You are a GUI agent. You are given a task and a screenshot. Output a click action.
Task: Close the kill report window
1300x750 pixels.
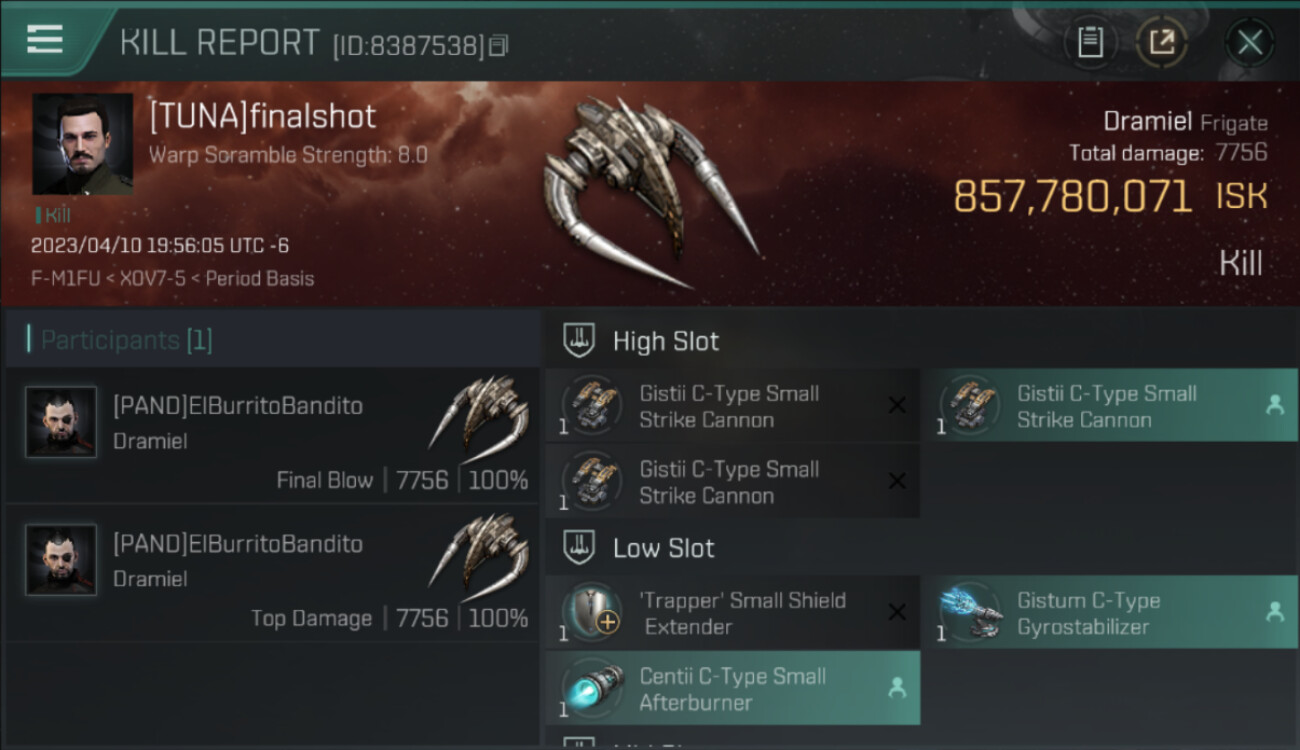pyautogui.click(x=1249, y=42)
